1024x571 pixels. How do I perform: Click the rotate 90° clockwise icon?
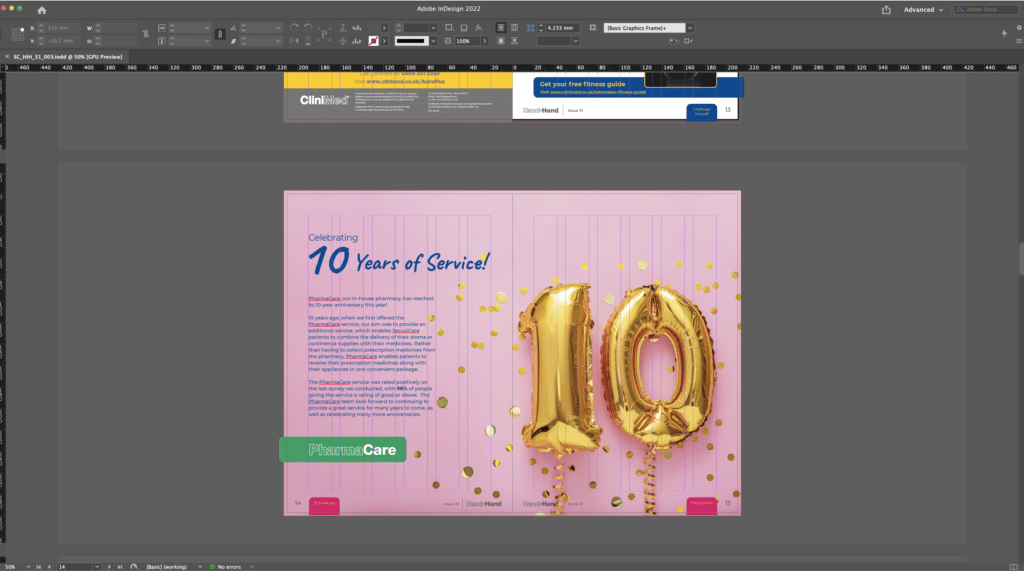(294, 27)
